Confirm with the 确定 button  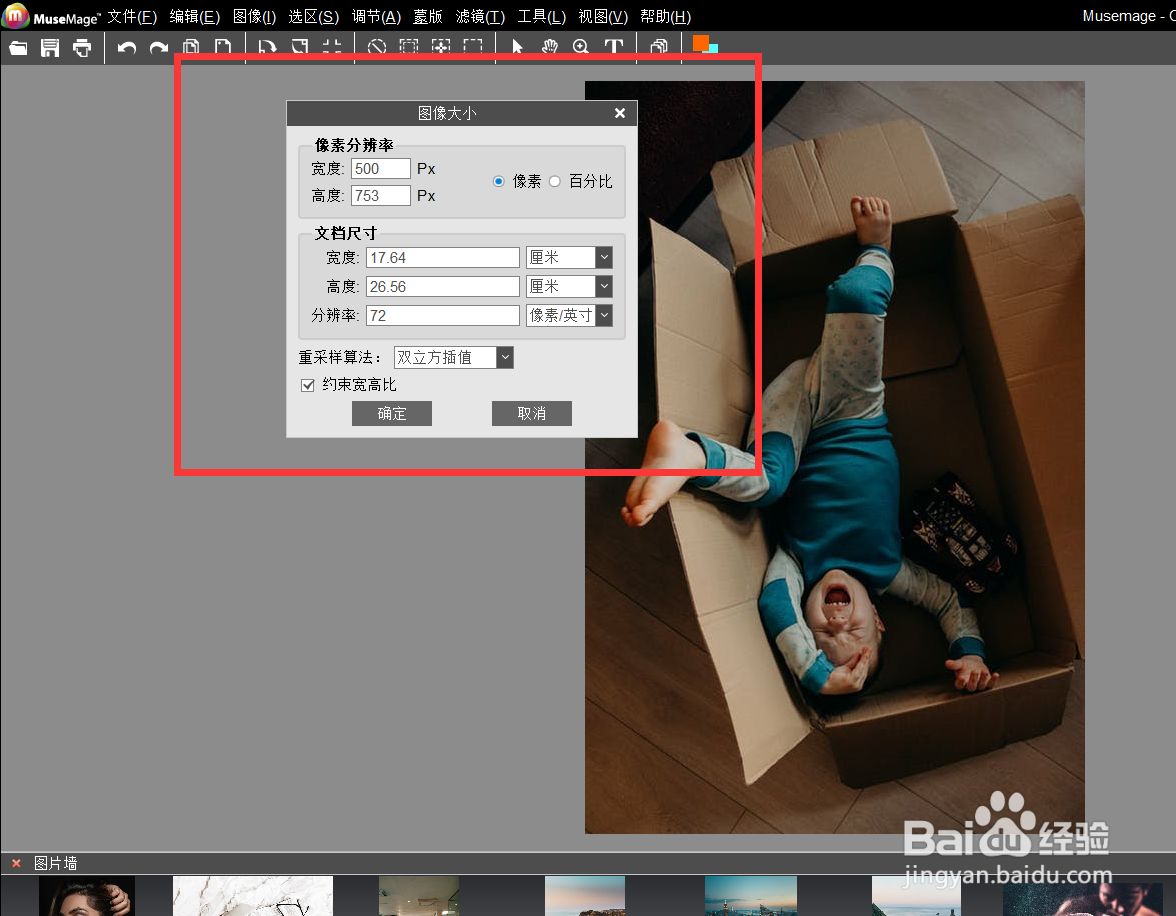(392, 413)
